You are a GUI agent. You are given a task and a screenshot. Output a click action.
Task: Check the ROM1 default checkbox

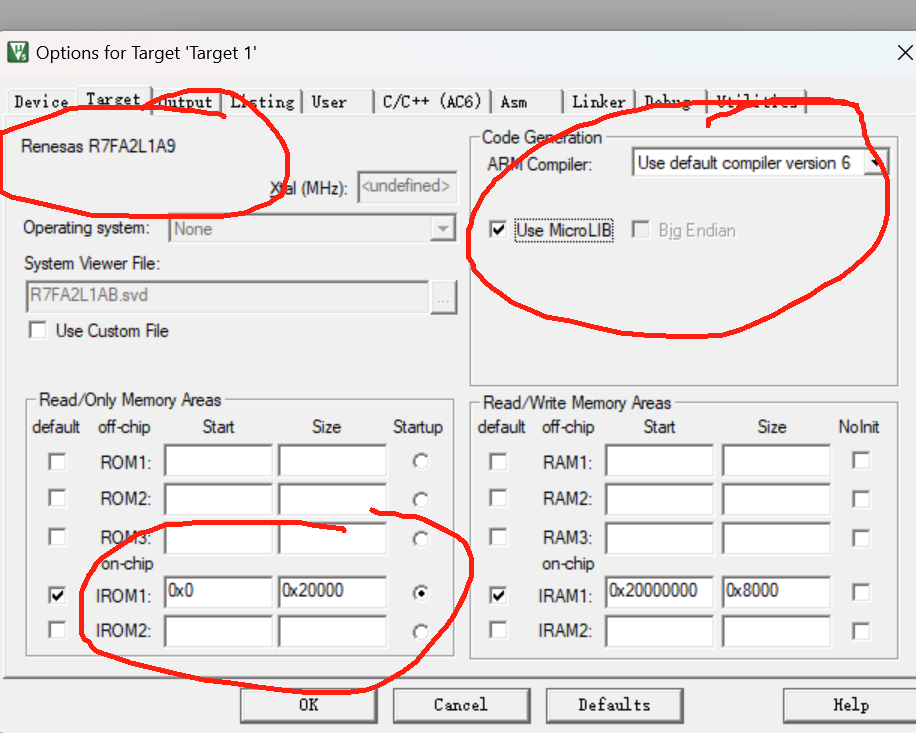(x=57, y=462)
